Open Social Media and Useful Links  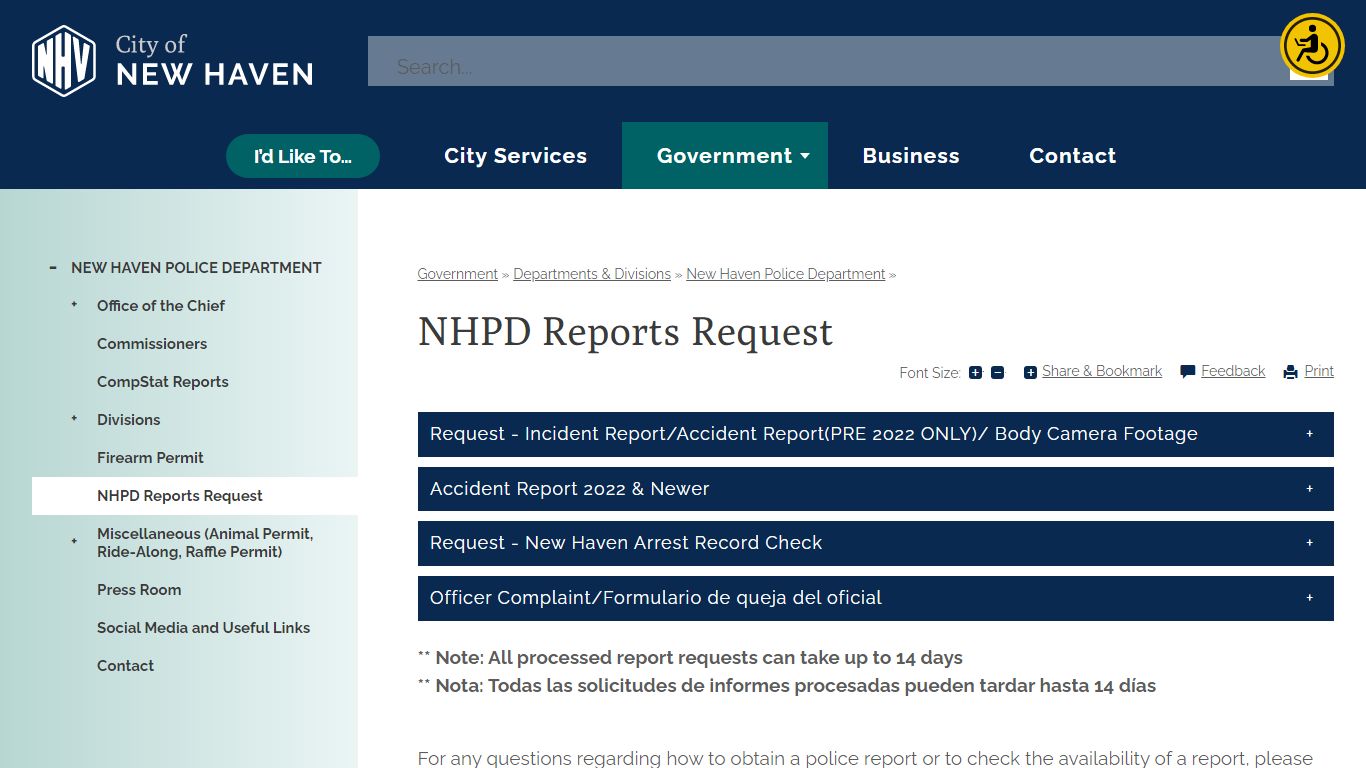click(203, 628)
